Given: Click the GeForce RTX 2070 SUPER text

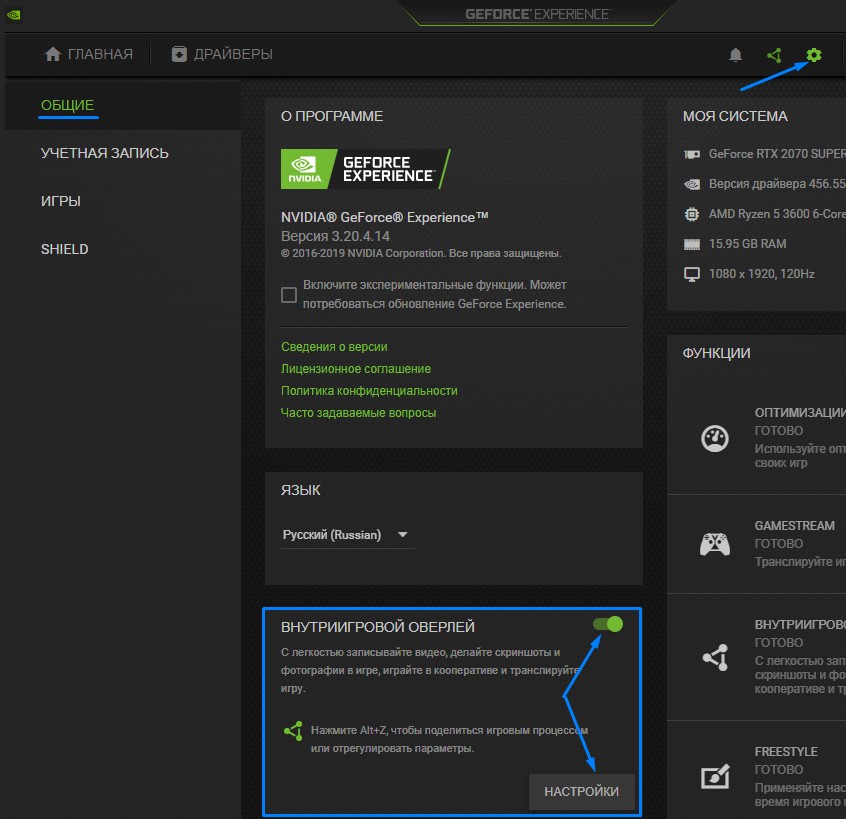Looking at the screenshot, I should pos(777,154).
